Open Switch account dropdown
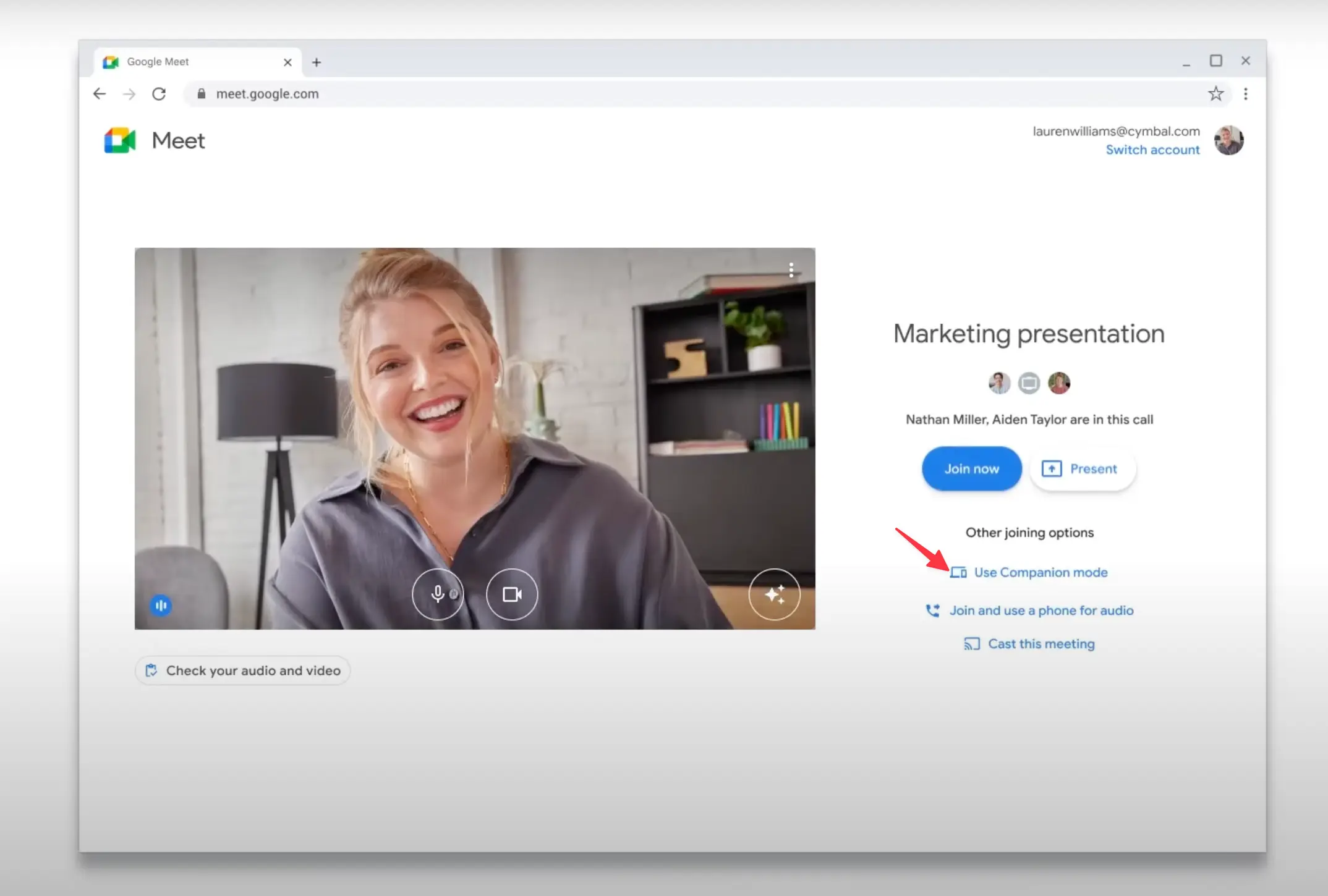 click(1152, 149)
